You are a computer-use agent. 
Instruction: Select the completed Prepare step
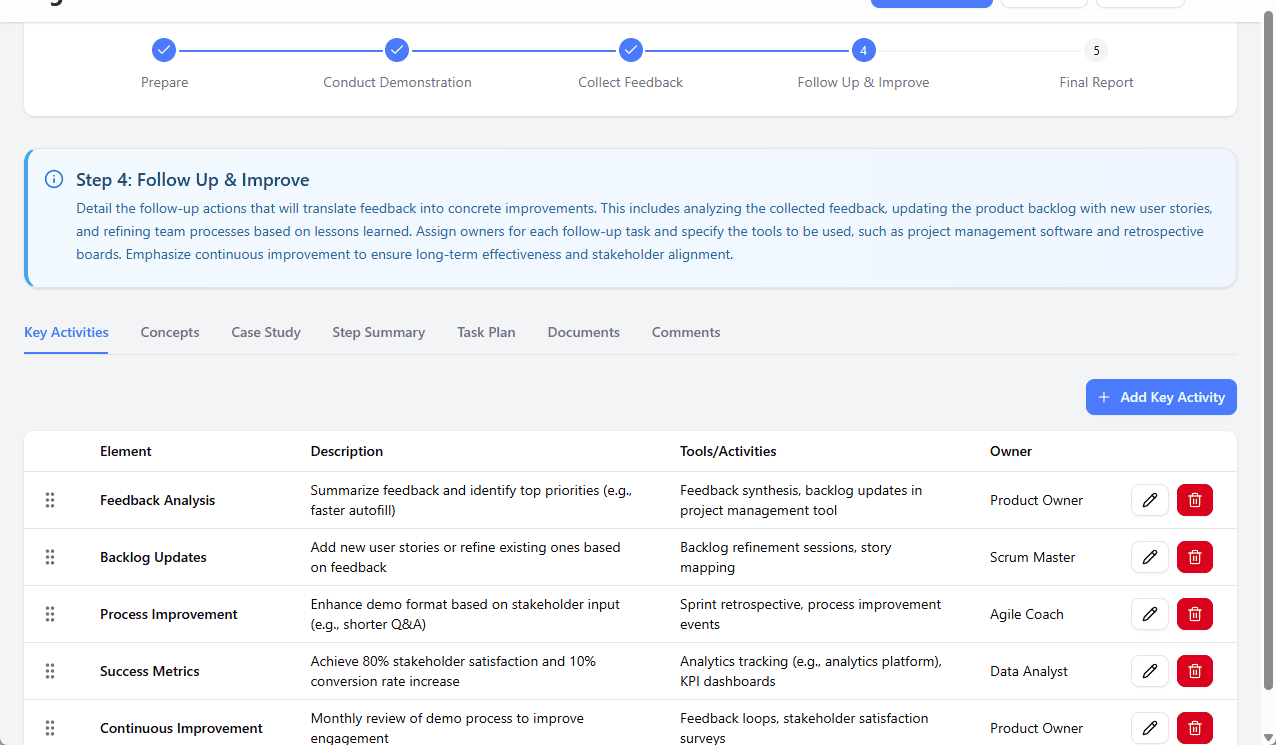[x=163, y=49]
